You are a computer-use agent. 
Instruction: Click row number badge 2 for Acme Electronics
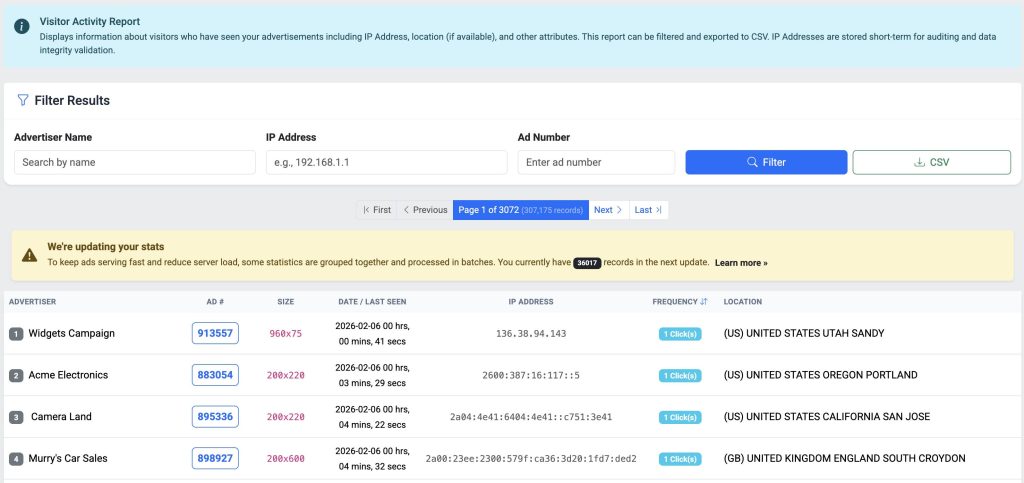16,376
